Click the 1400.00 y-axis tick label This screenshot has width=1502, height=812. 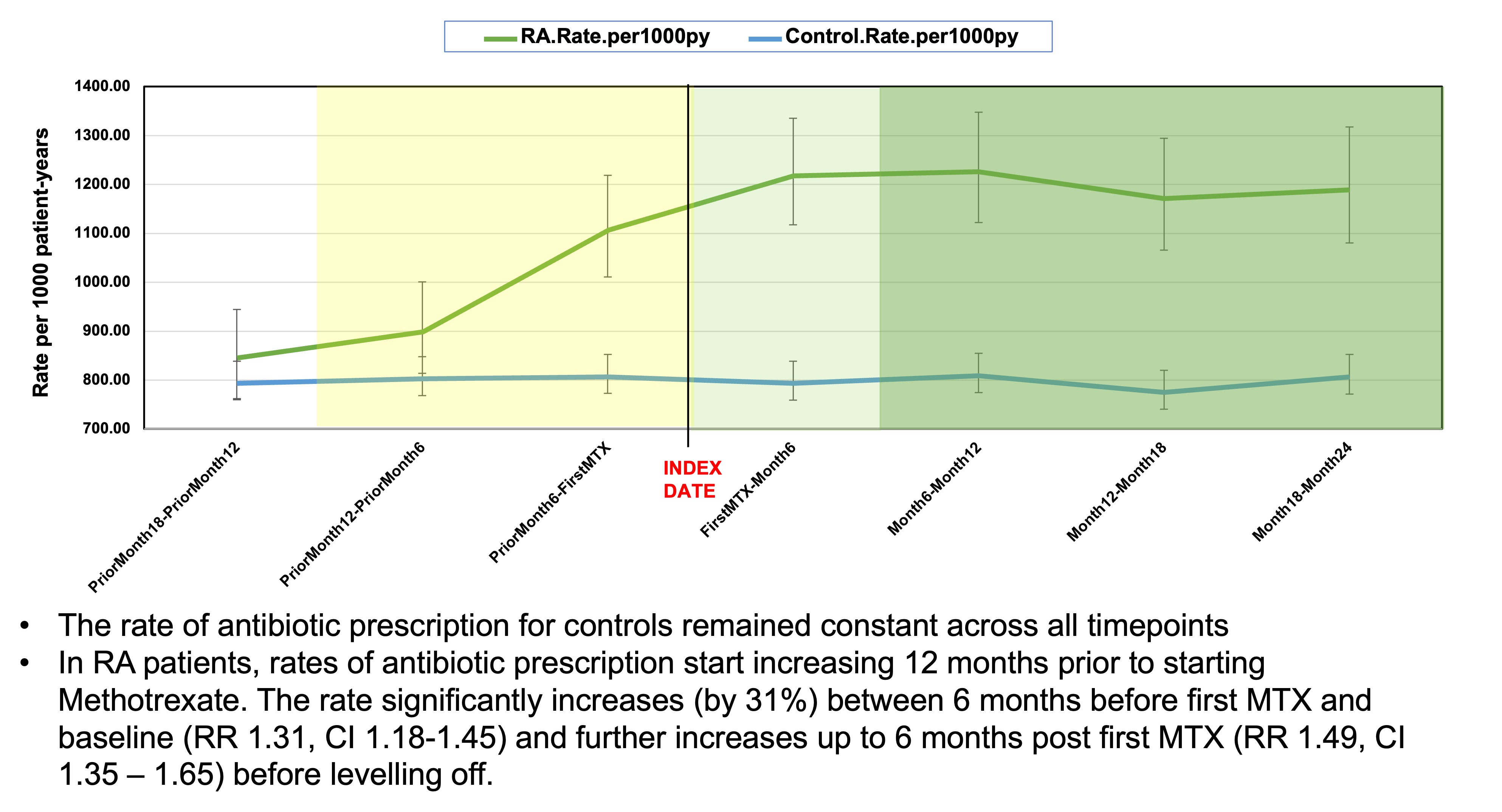pyautogui.click(x=102, y=86)
